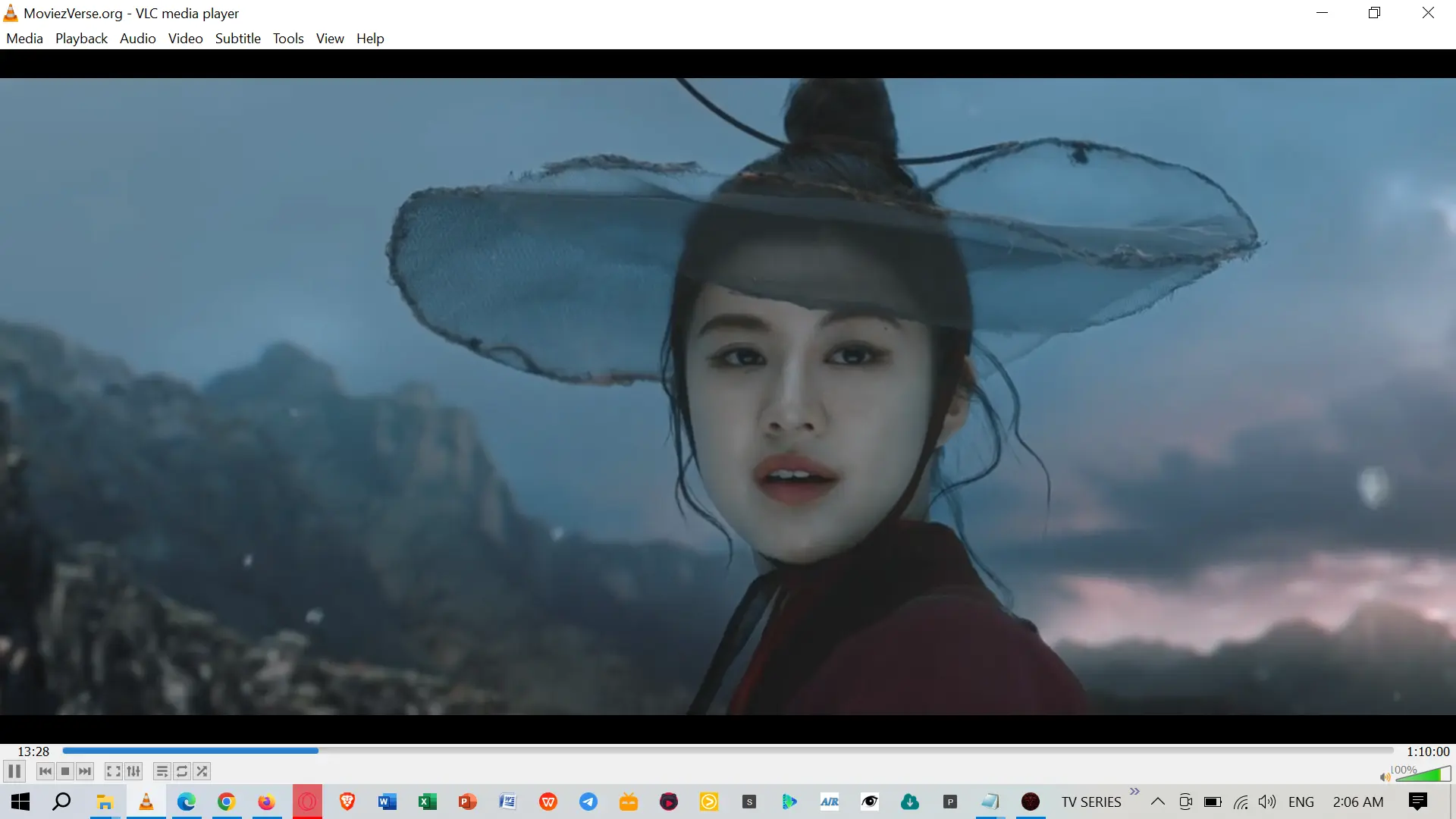Open the dark gray S app icon

pos(749,802)
